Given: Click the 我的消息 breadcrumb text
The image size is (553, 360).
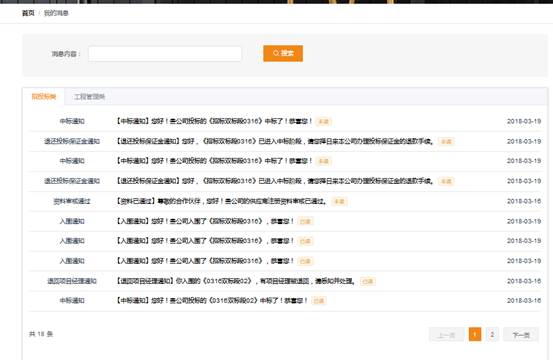Looking at the screenshot, I should 56,13.
